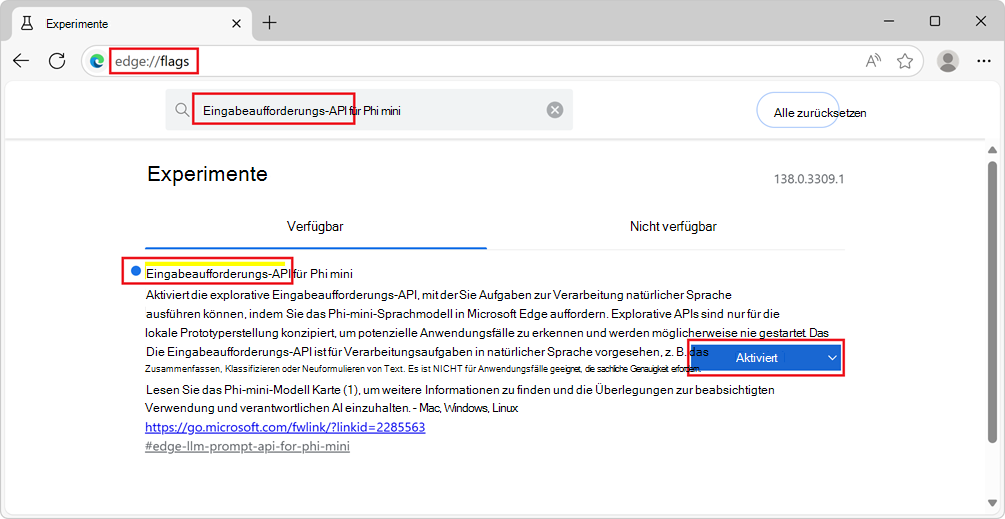This screenshot has width=1005, height=519.
Task: Click the blue dot beside the Phi mini flag
Action: tap(136, 272)
